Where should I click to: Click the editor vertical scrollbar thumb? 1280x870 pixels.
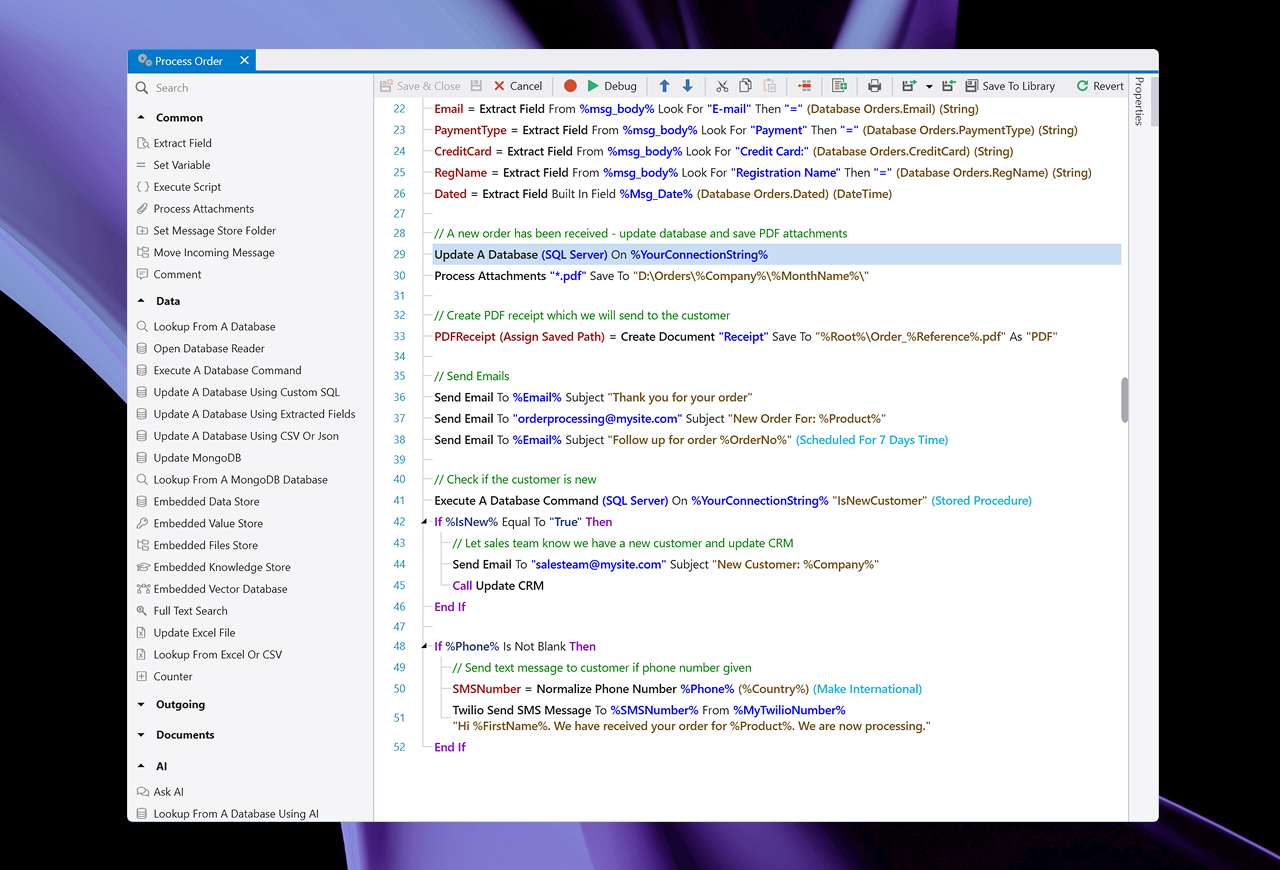(x=1124, y=400)
